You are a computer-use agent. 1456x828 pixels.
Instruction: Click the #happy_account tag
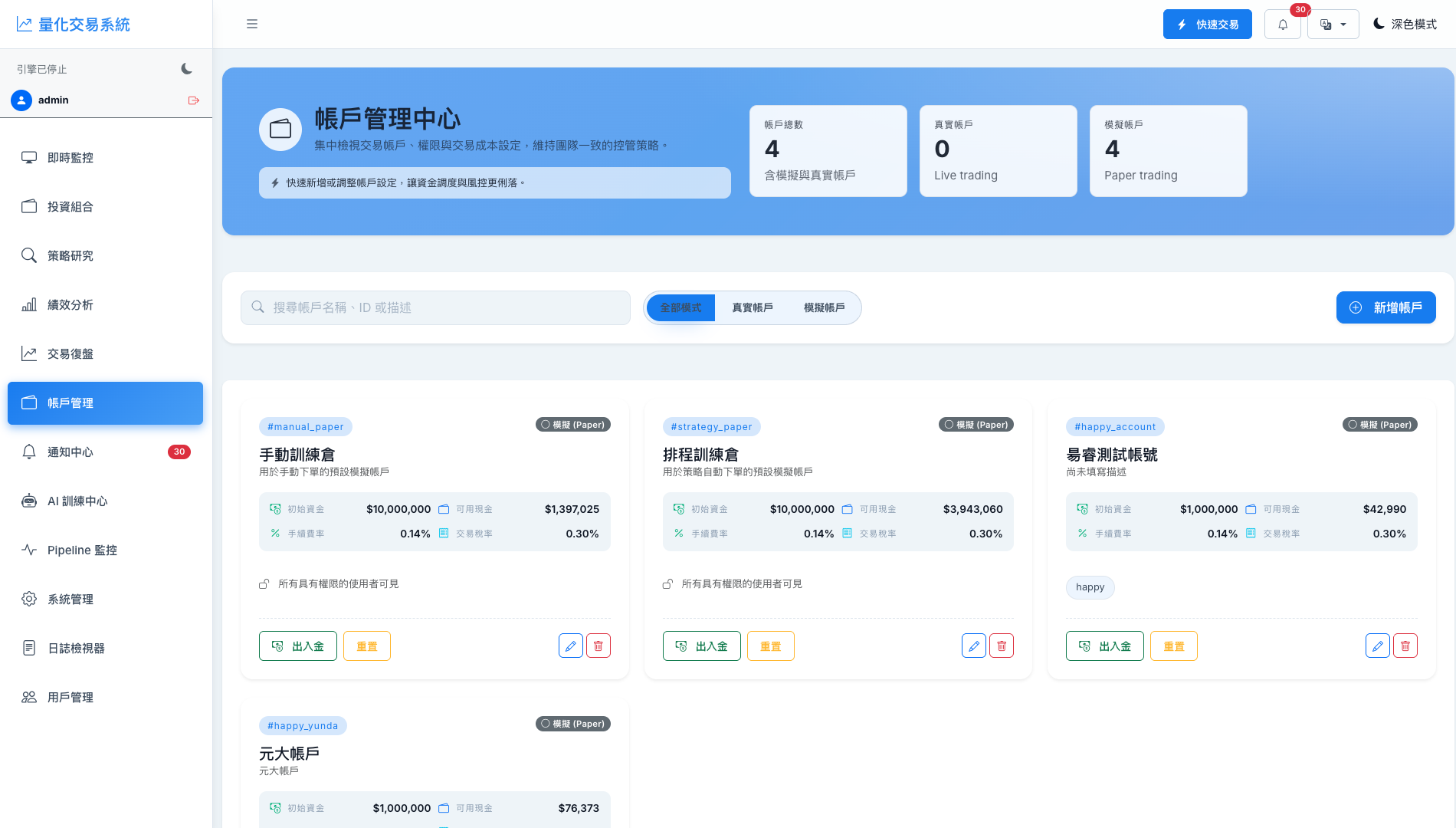tap(1115, 427)
